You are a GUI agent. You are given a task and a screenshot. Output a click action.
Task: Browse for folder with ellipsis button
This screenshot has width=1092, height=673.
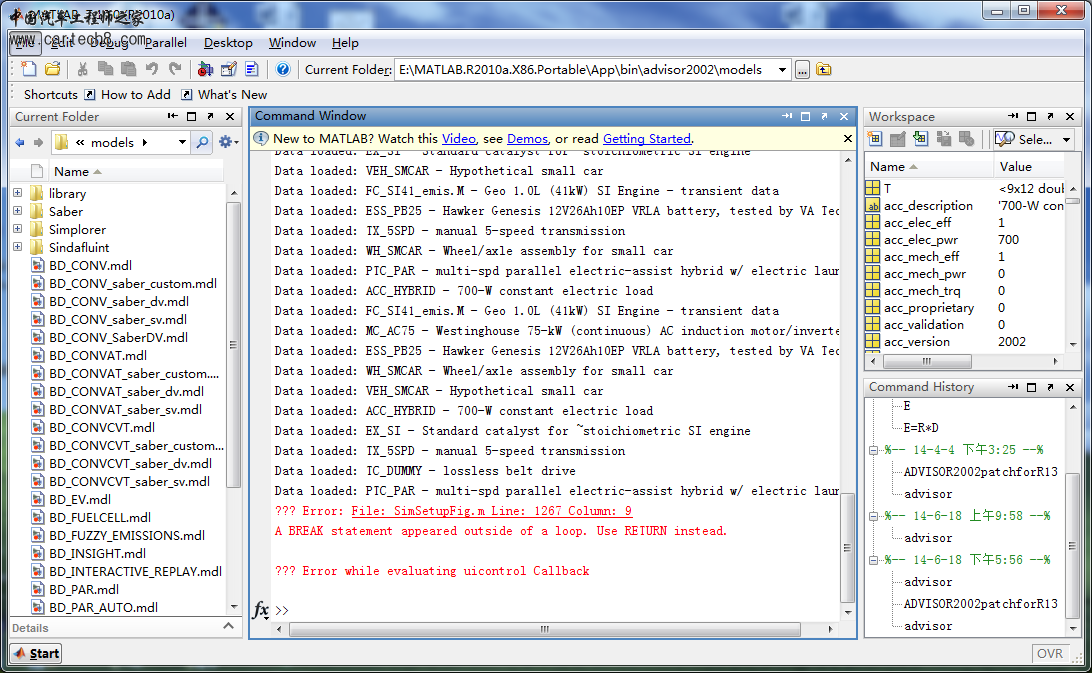(x=802, y=70)
